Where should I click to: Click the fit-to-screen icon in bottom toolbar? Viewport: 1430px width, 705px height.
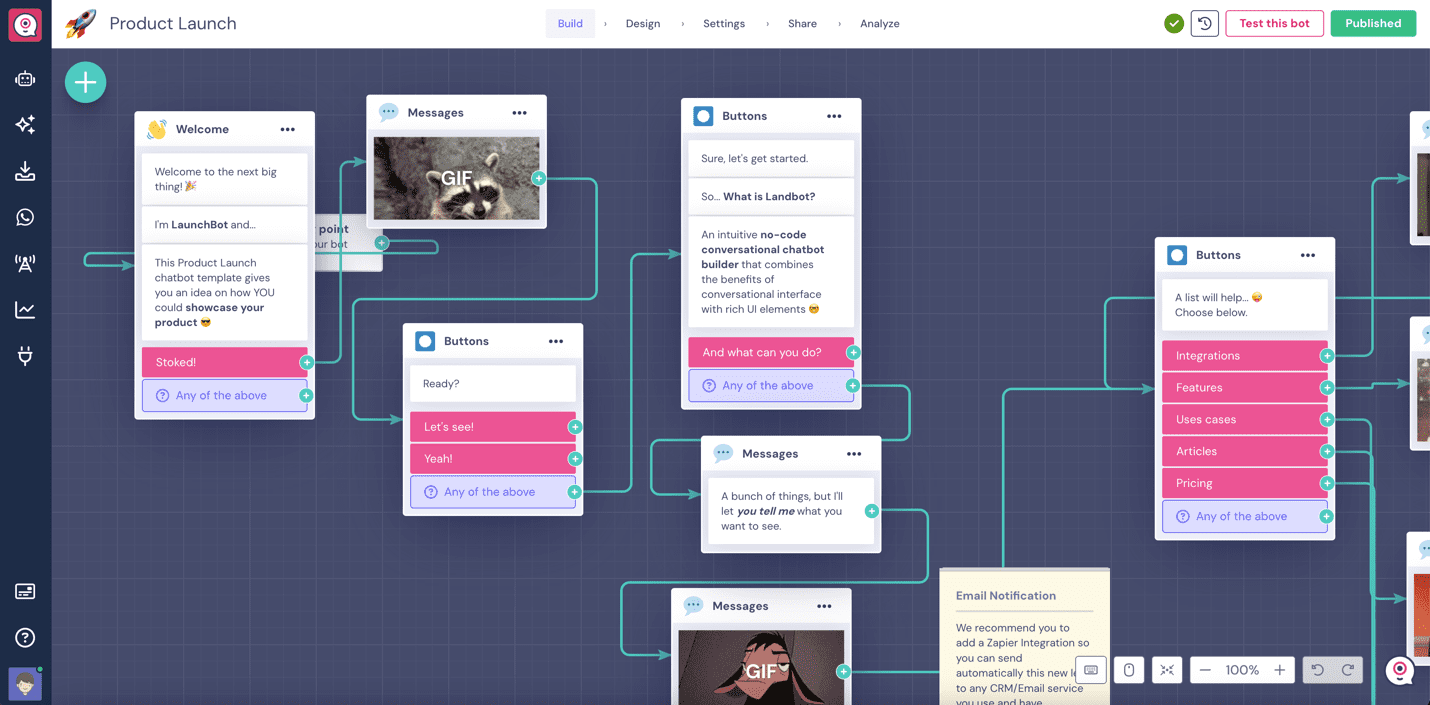(x=1166, y=670)
